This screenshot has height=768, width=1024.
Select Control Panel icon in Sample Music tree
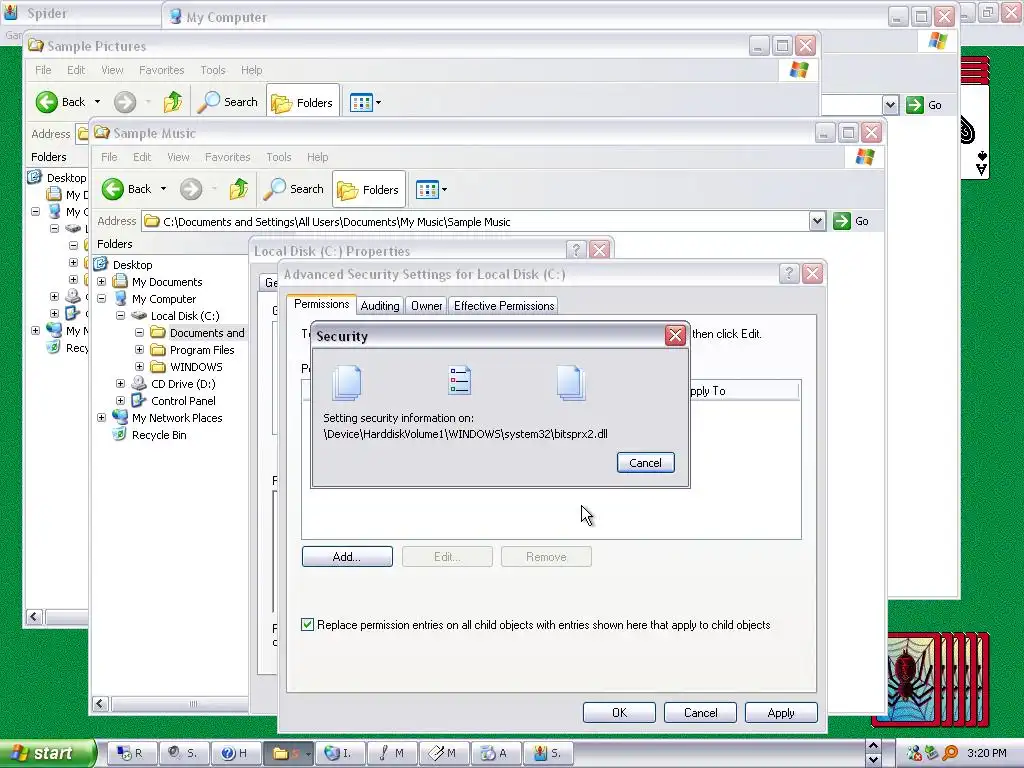[138, 401]
